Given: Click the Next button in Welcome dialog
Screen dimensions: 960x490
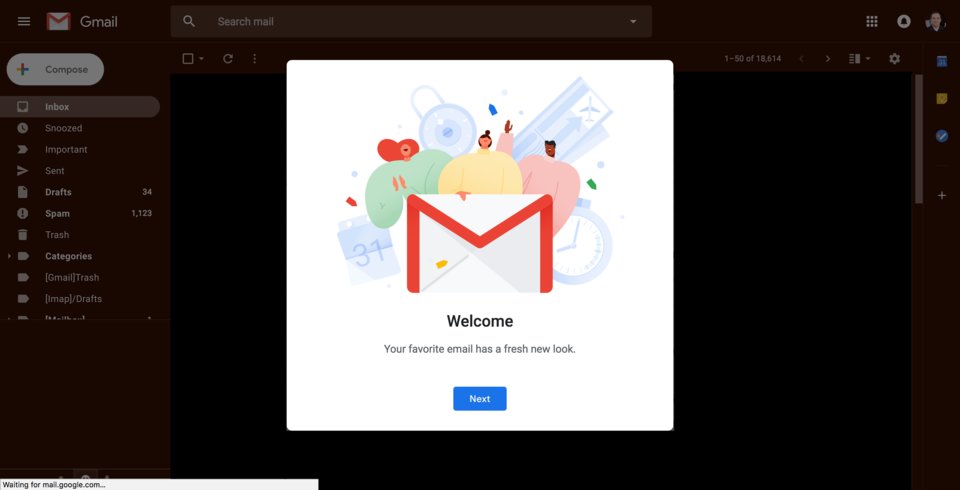Looking at the screenshot, I should [x=479, y=399].
